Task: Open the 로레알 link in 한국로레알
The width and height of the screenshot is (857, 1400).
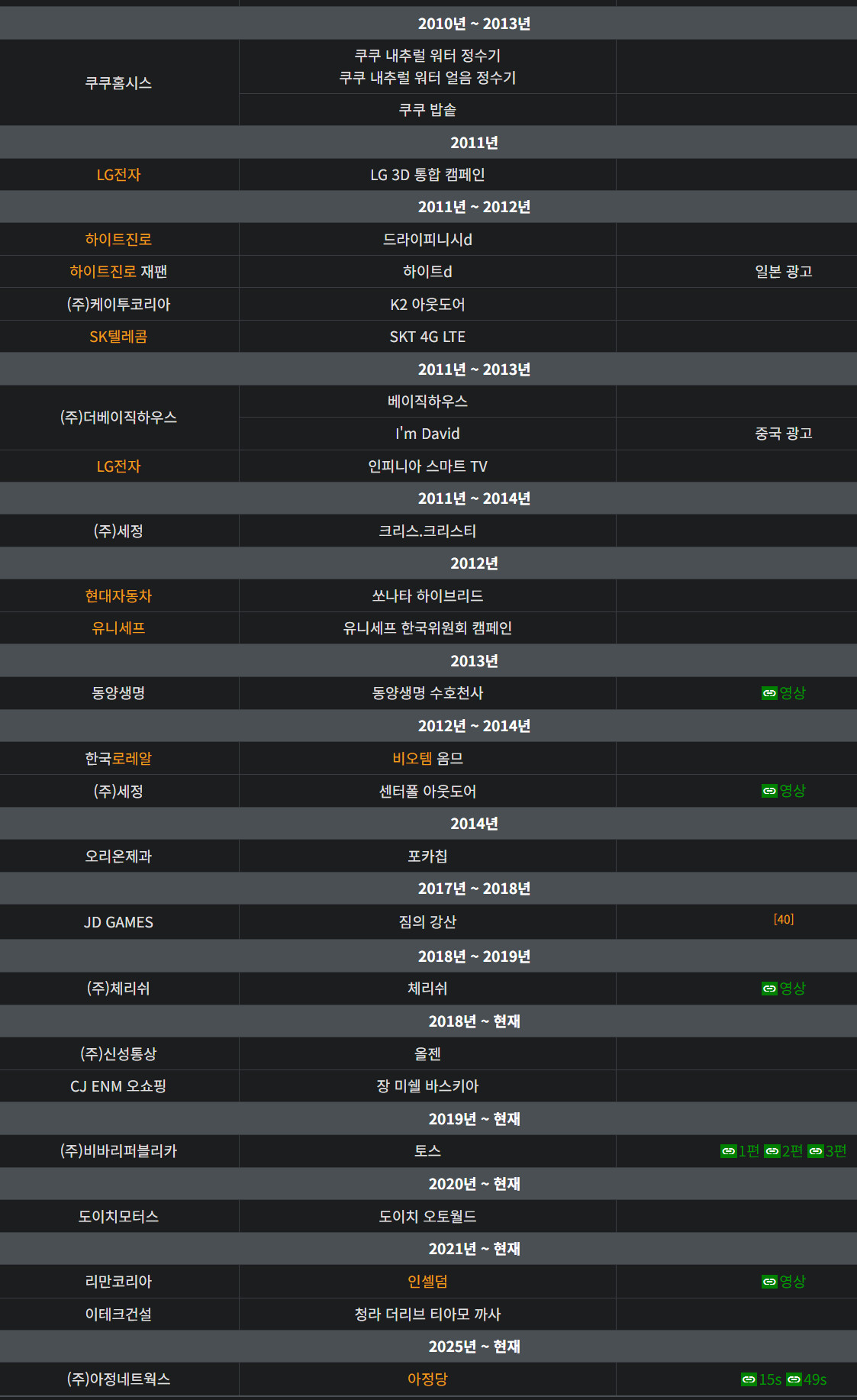Action: [x=132, y=759]
